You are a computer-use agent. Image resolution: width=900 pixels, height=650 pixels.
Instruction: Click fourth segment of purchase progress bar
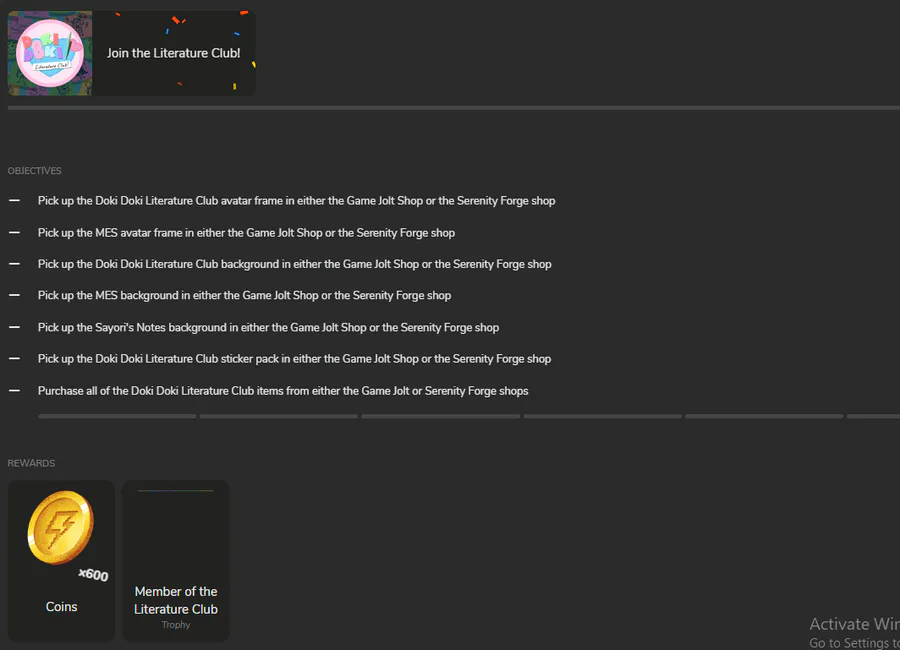603,416
